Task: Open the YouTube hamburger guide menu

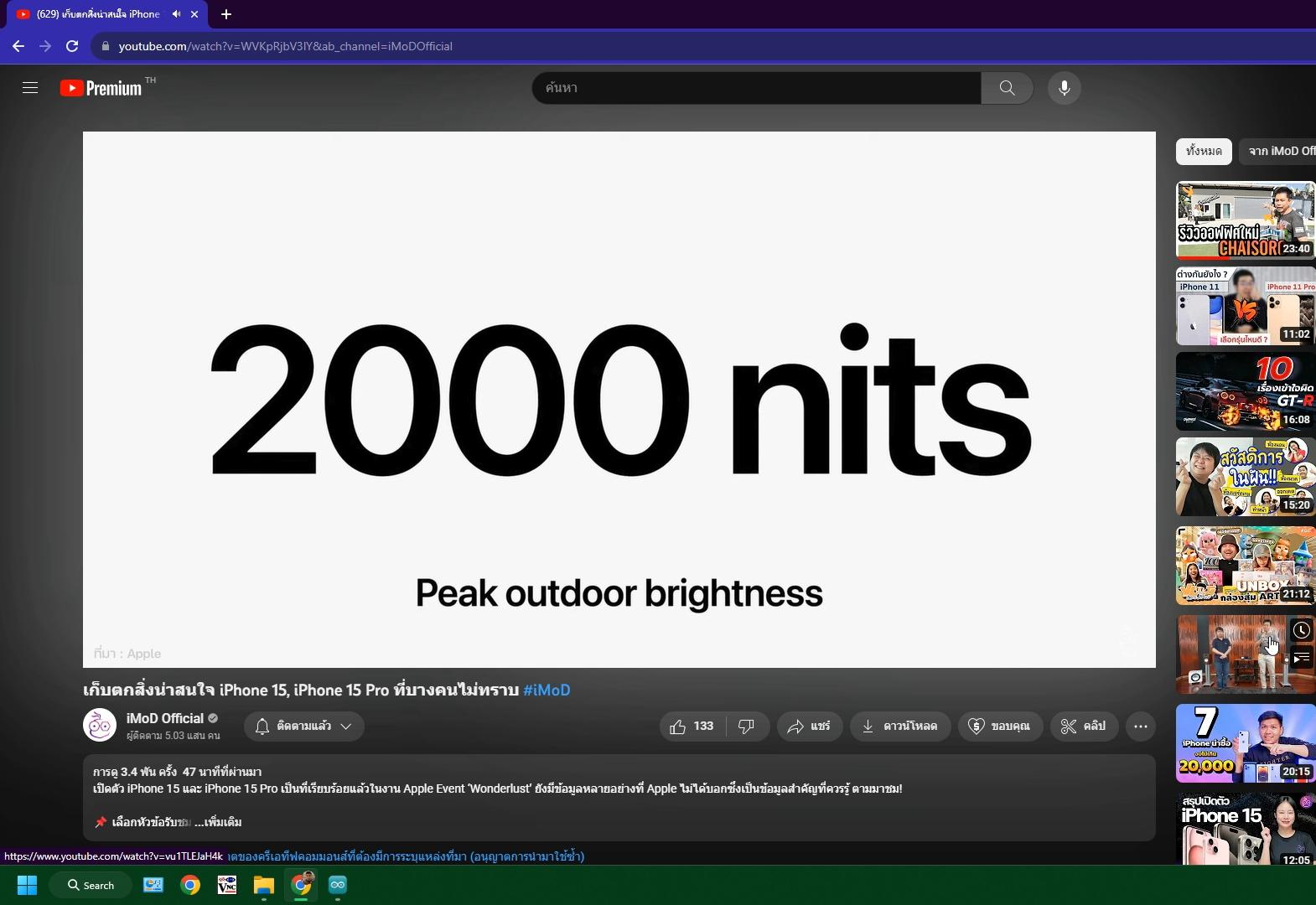Action: (x=30, y=88)
